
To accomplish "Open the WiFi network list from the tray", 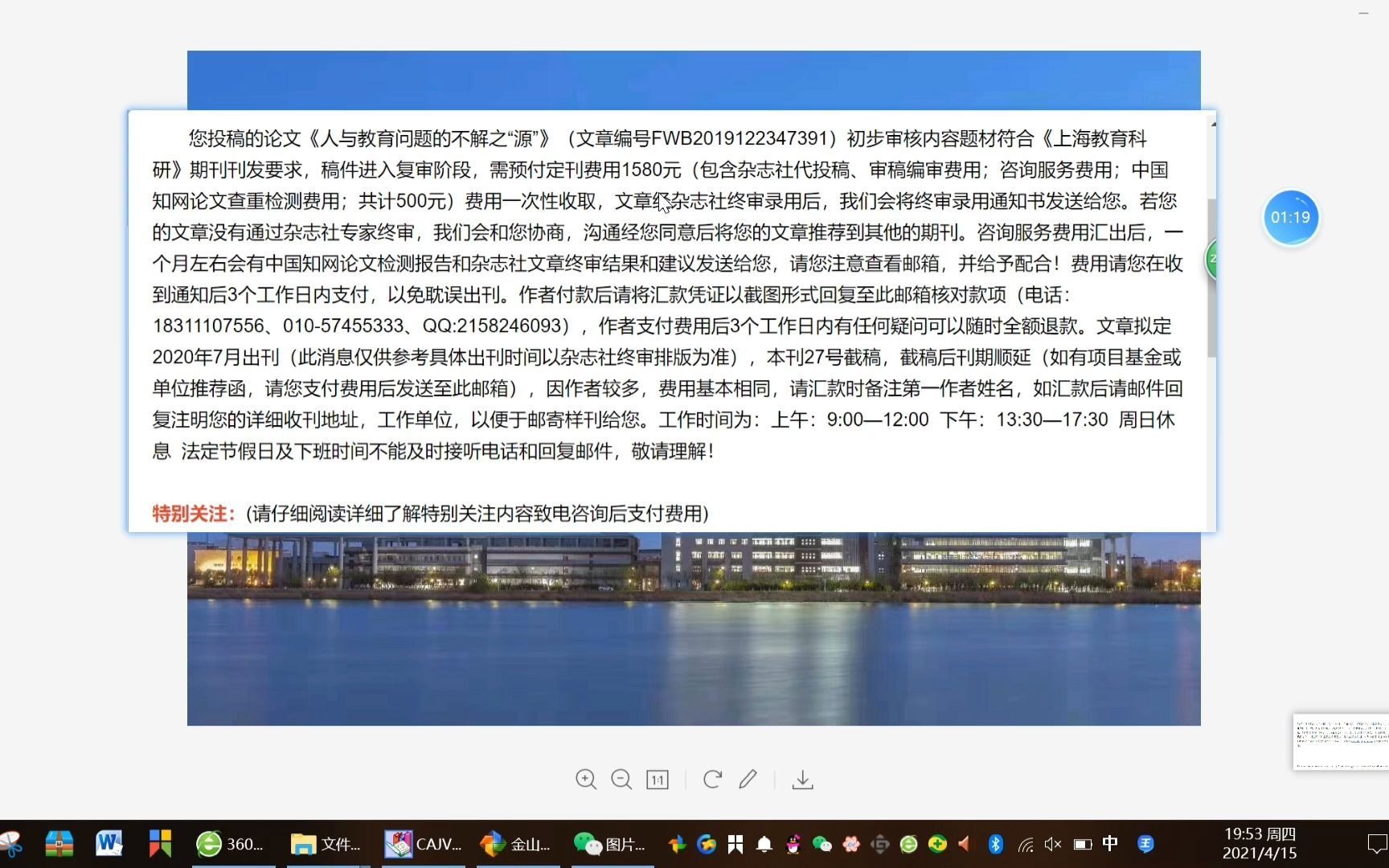I will 1024,844.
